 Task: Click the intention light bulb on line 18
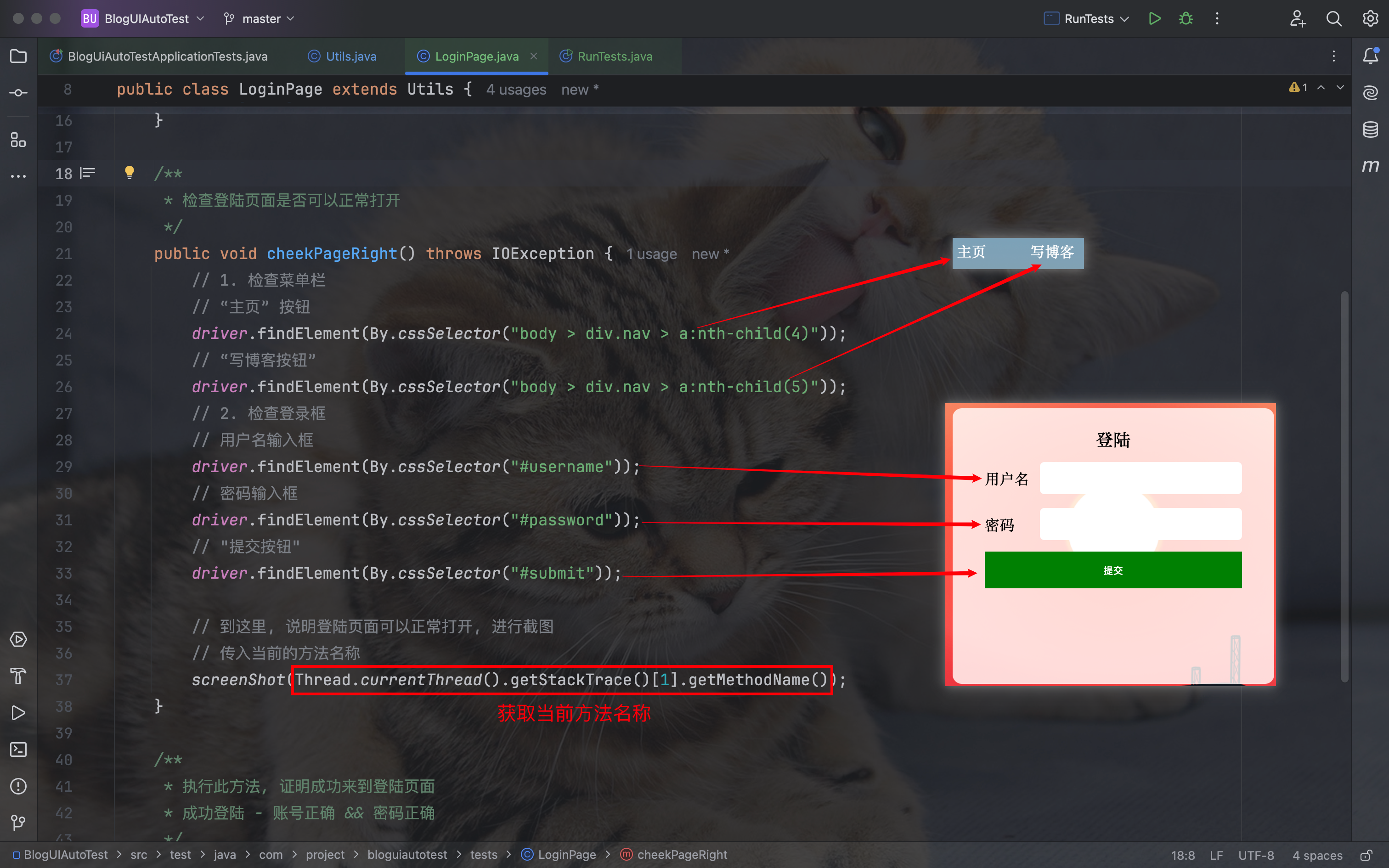tap(130, 172)
